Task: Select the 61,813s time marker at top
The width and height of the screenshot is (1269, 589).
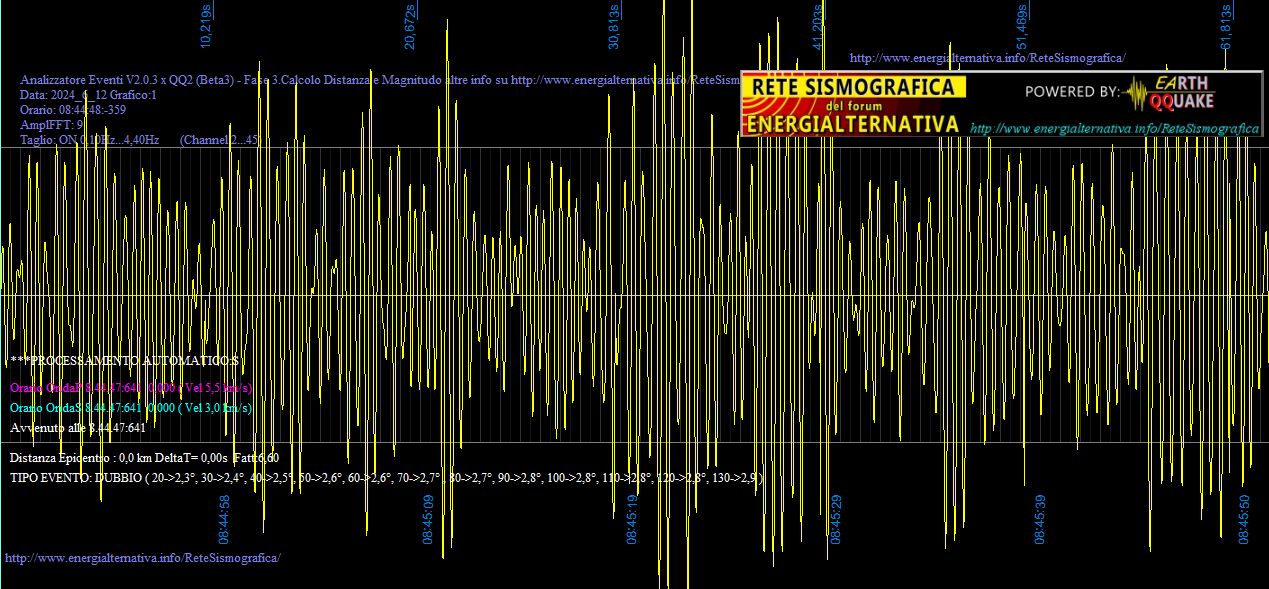Action: 1226,26
